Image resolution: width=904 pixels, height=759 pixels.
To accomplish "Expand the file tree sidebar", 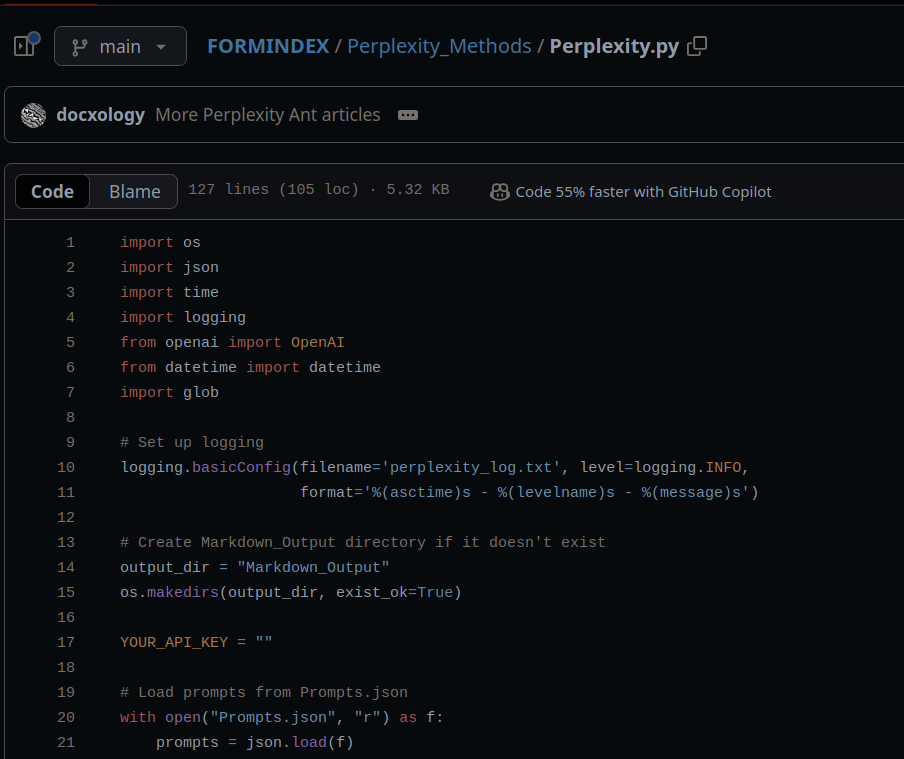I will (x=25, y=46).
